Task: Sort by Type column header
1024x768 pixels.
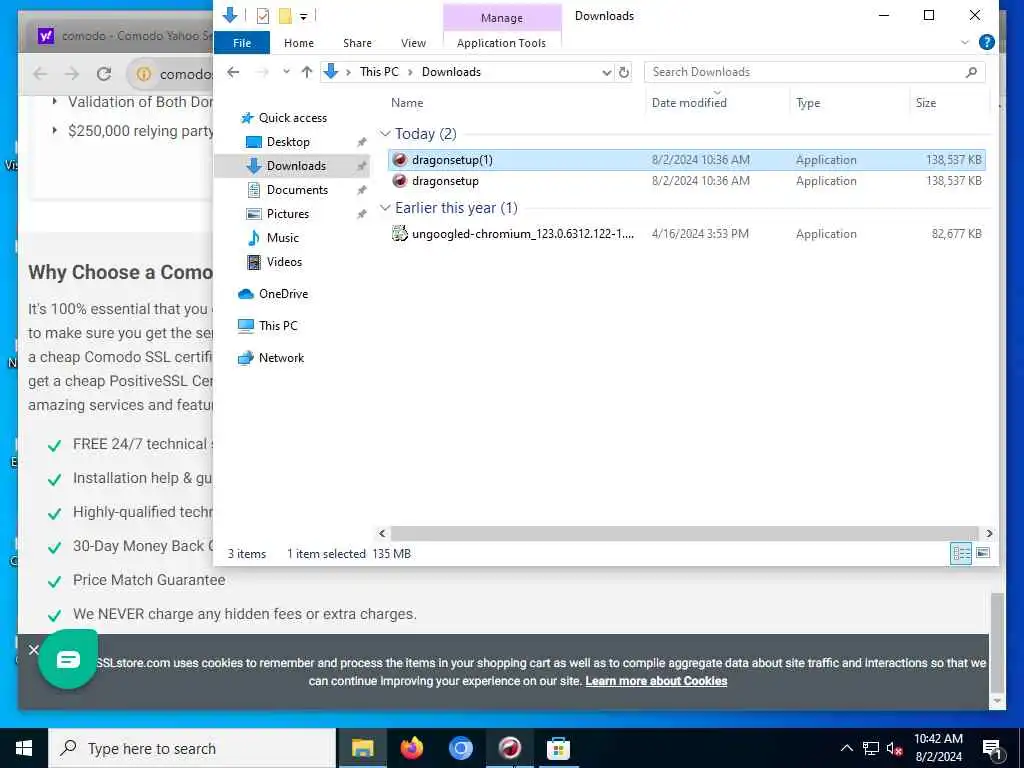Action: tap(808, 103)
